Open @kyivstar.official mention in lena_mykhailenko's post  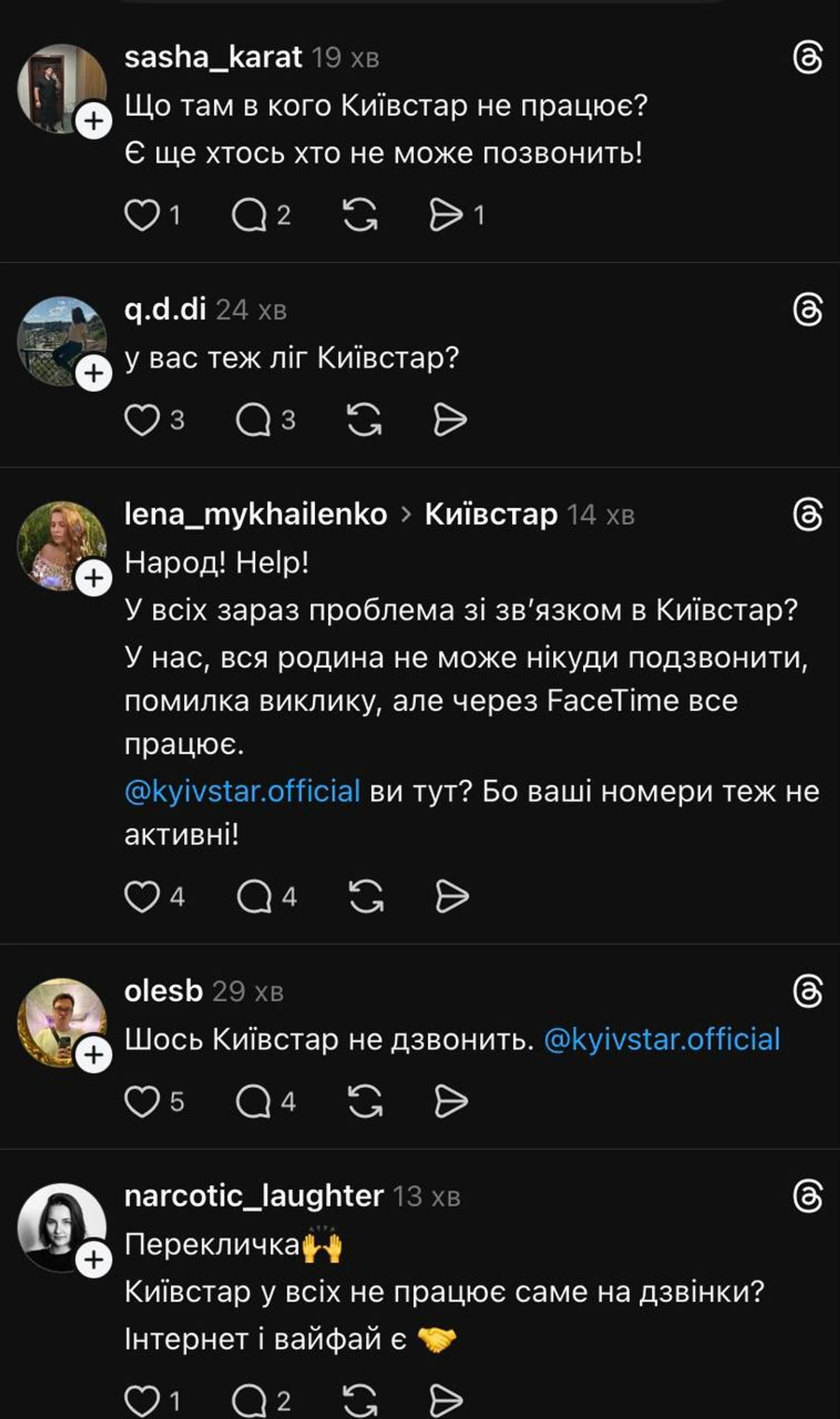coord(242,791)
